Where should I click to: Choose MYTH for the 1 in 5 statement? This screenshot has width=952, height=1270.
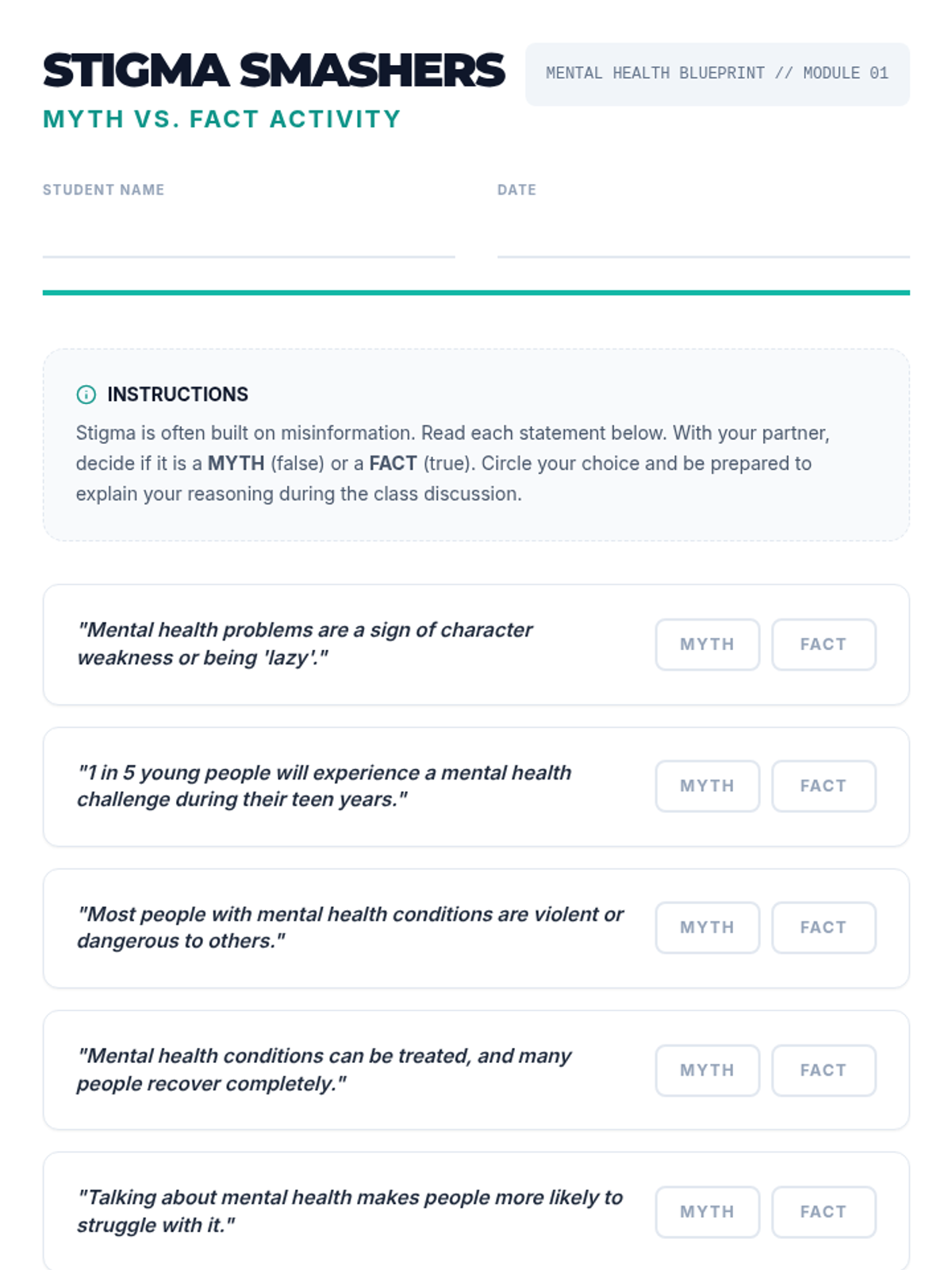click(707, 786)
